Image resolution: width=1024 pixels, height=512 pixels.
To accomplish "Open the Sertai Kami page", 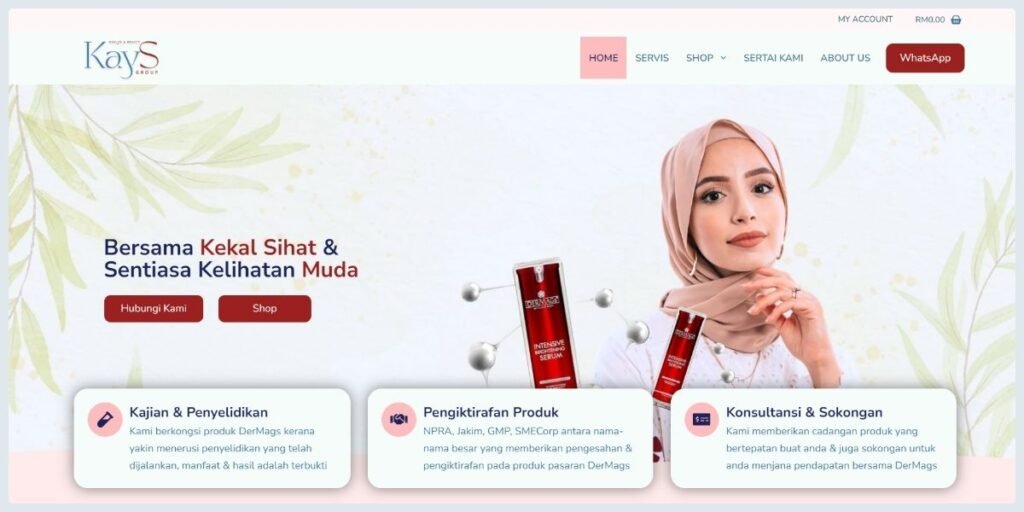I will 773,58.
